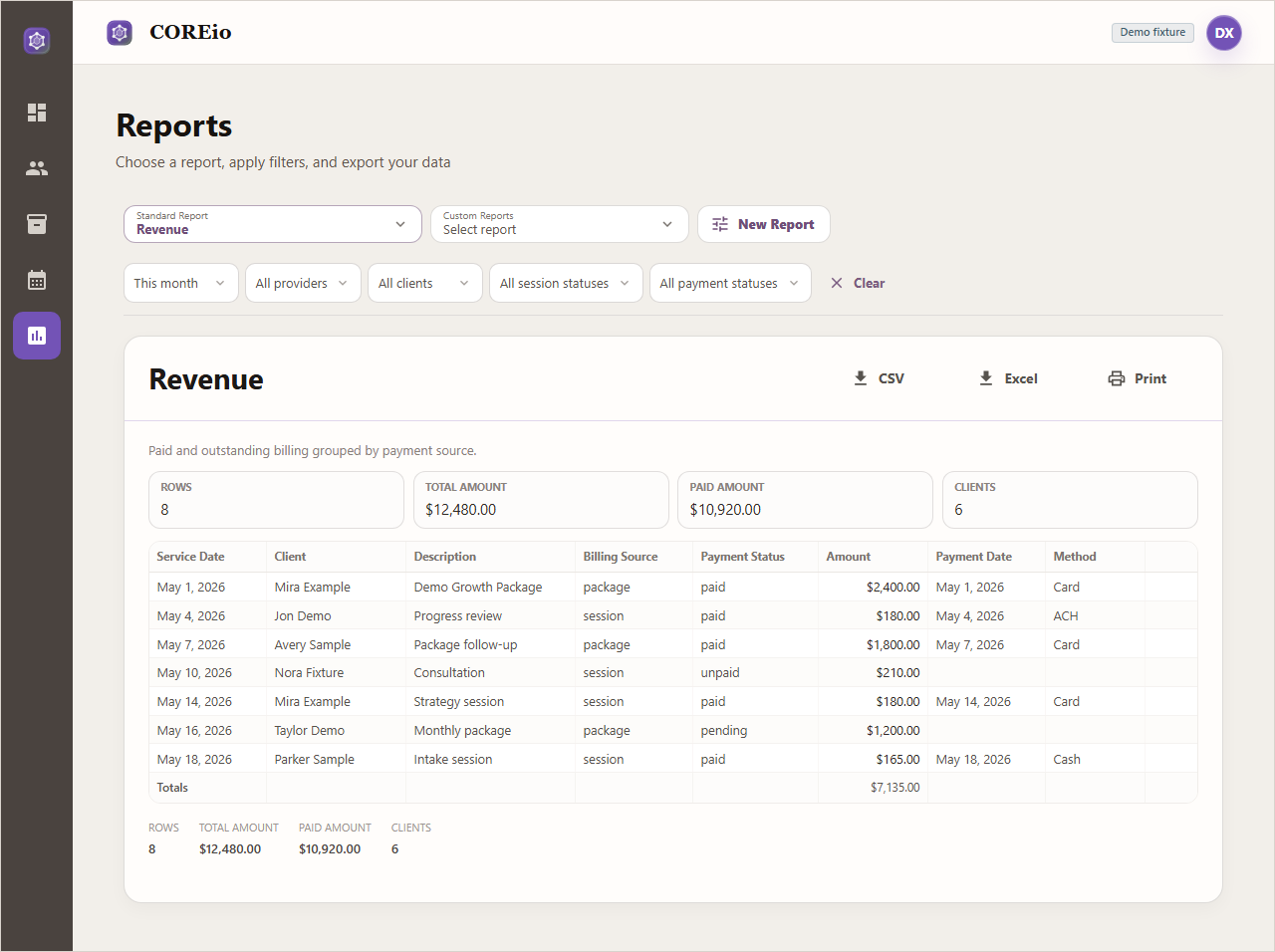Open the DX user avatar
Image resolution: width=1275 pixels, height=952 pixels.
(1224, 33)
